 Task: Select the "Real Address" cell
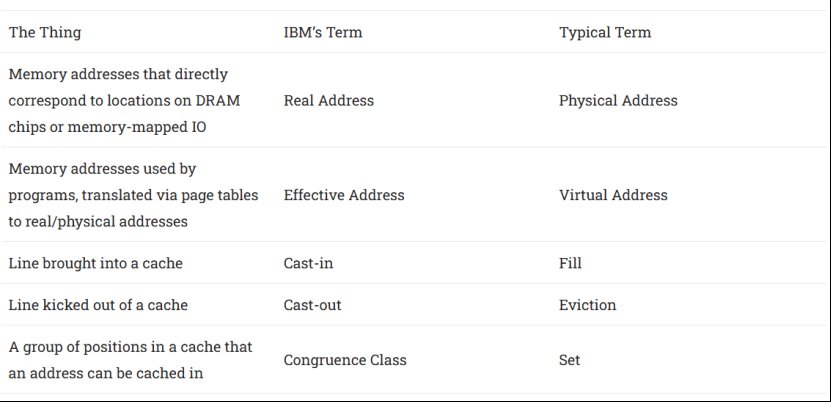coord(329,101)
